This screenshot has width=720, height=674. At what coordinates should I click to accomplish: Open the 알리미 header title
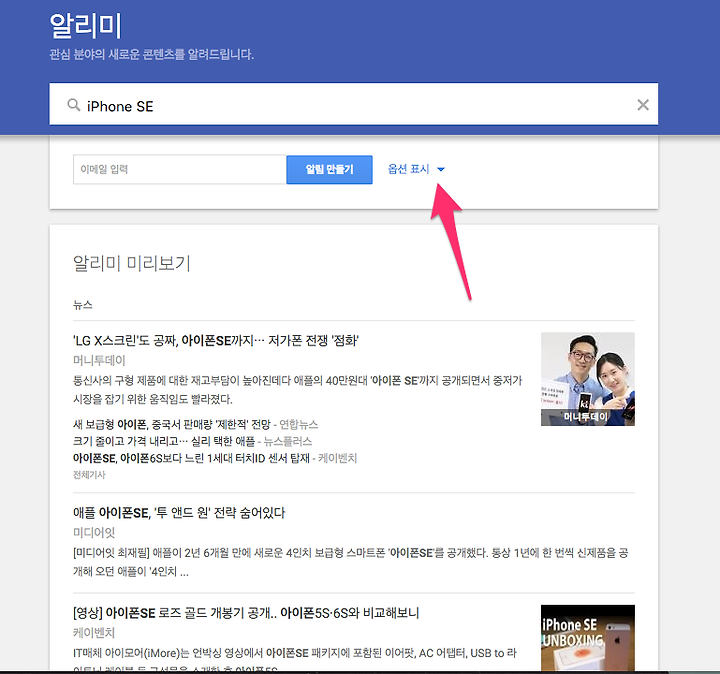(x=85, y=26)
